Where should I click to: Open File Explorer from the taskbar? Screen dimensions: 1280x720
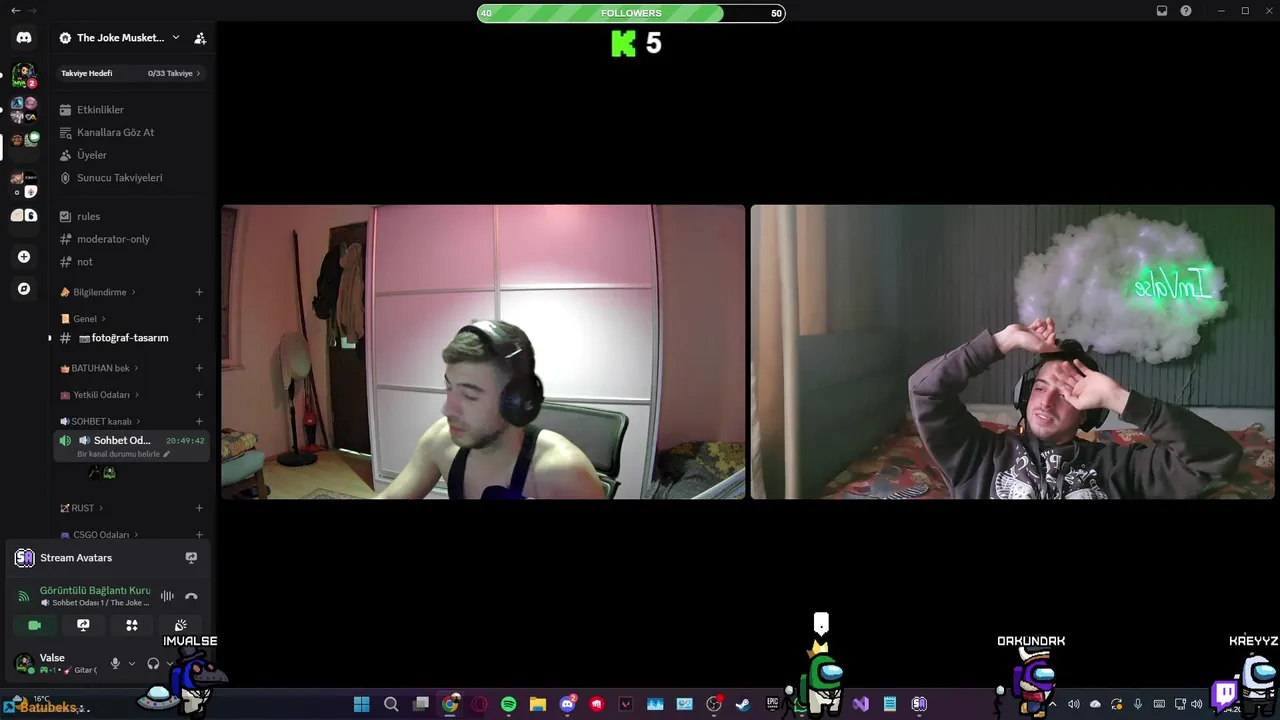(x=538, y=704)
